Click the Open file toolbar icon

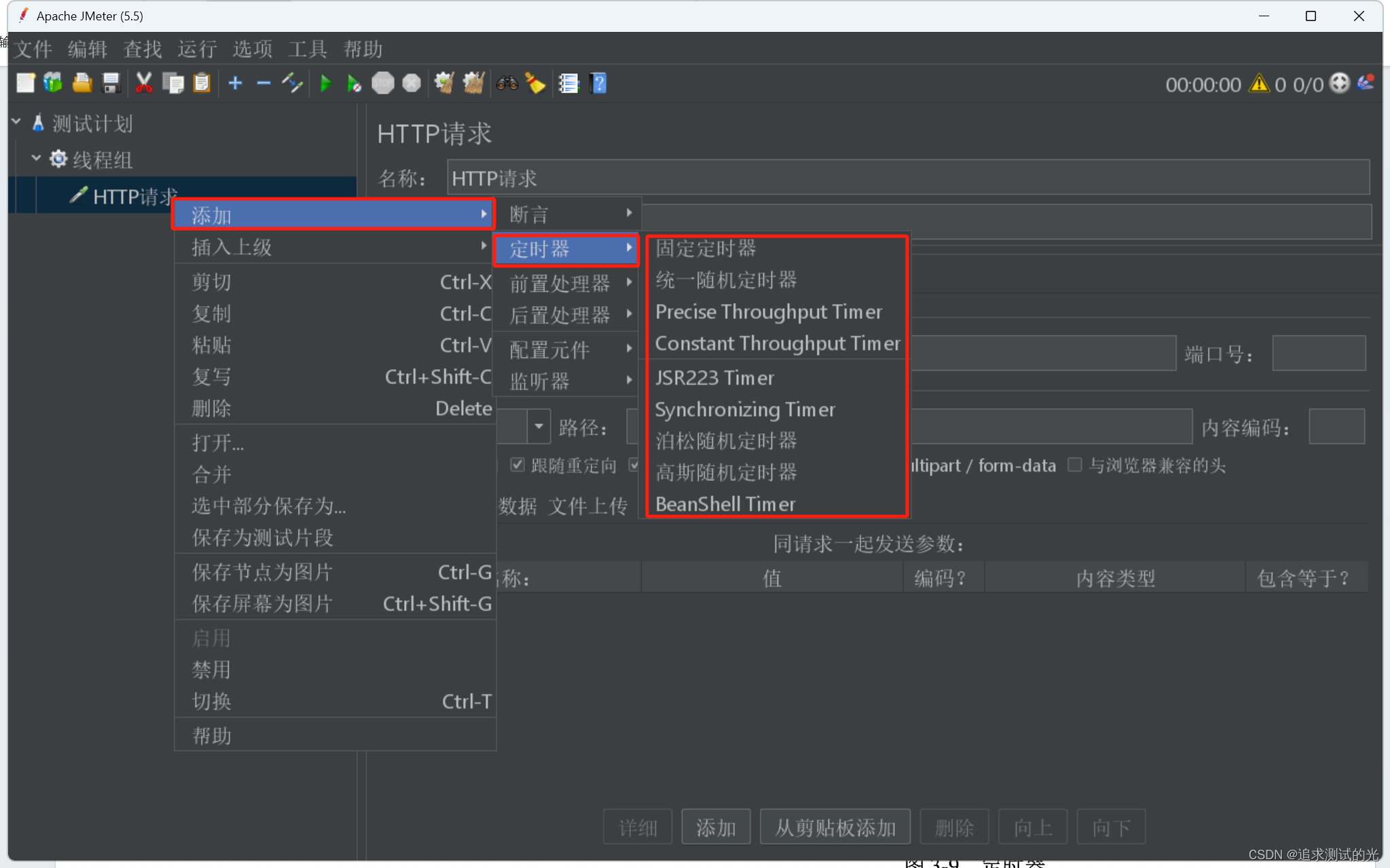tap(82, 83)
